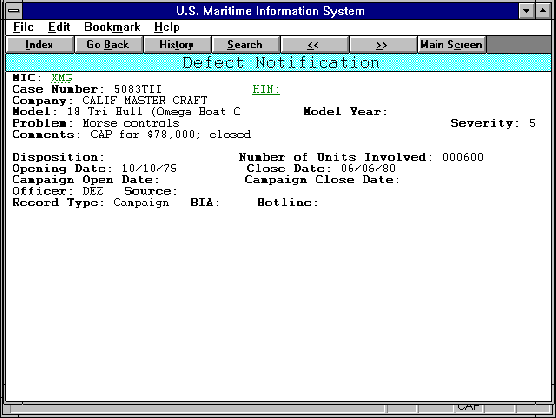556x418 pixels.
Task: Open the Help menu
Action: [x=167, y=27]
